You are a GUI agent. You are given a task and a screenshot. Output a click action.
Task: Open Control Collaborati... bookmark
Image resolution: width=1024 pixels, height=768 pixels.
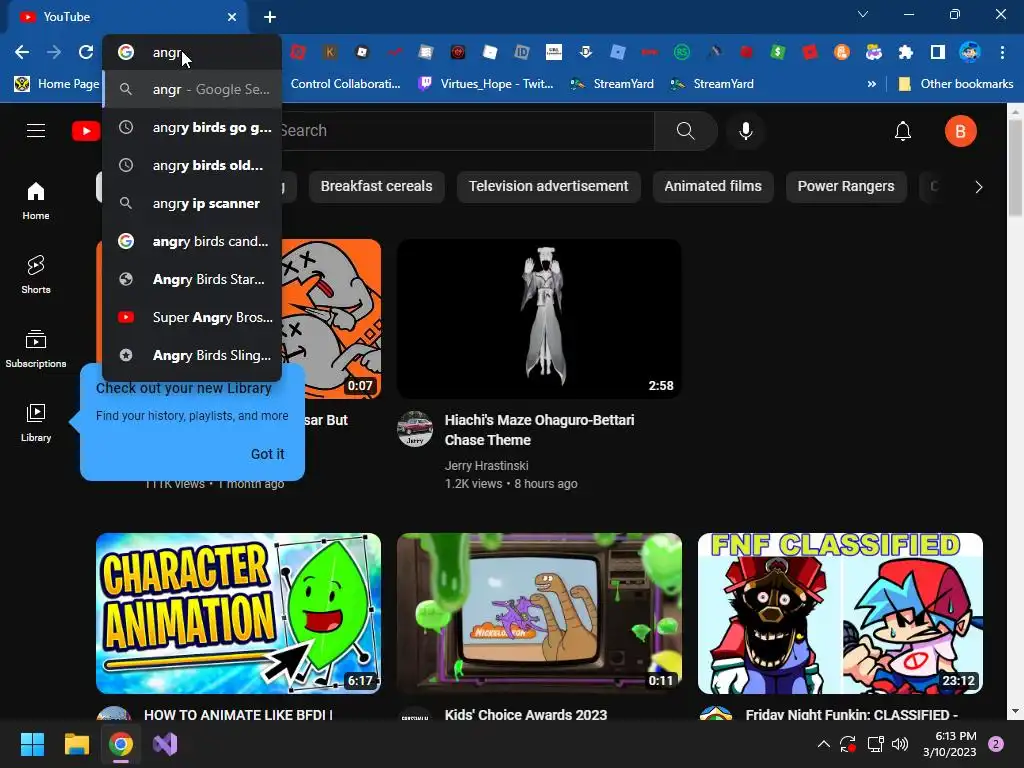point(345,84)
